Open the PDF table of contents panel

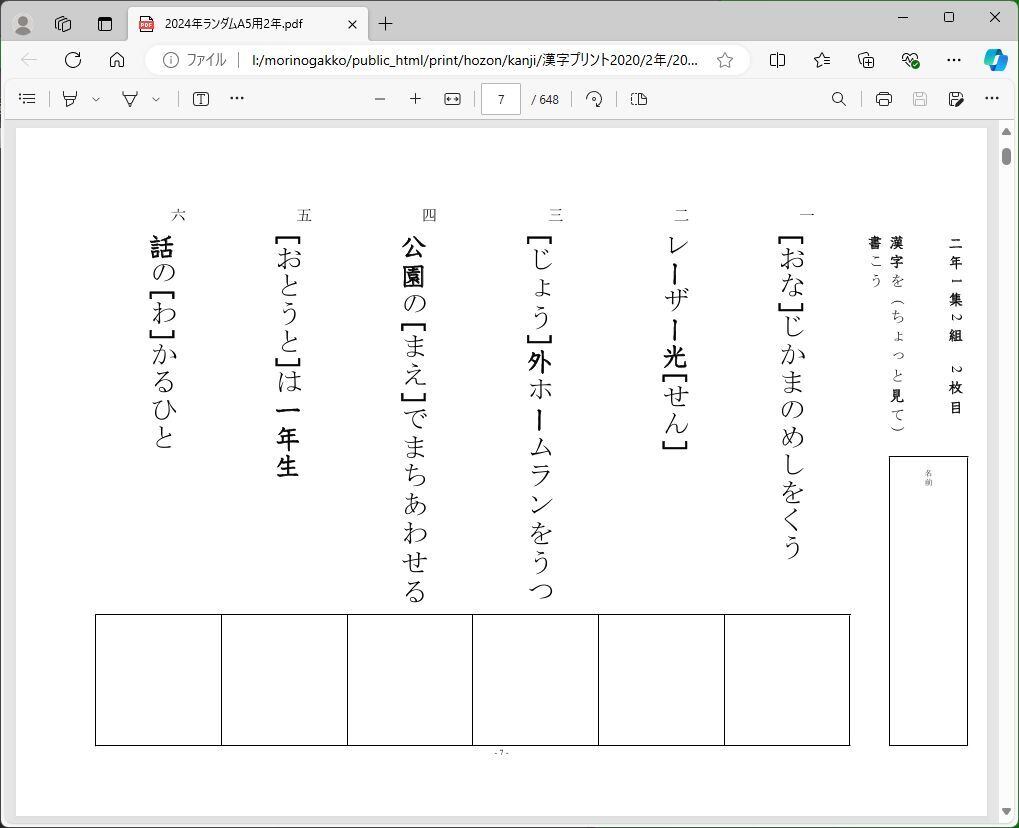point(27,99)
